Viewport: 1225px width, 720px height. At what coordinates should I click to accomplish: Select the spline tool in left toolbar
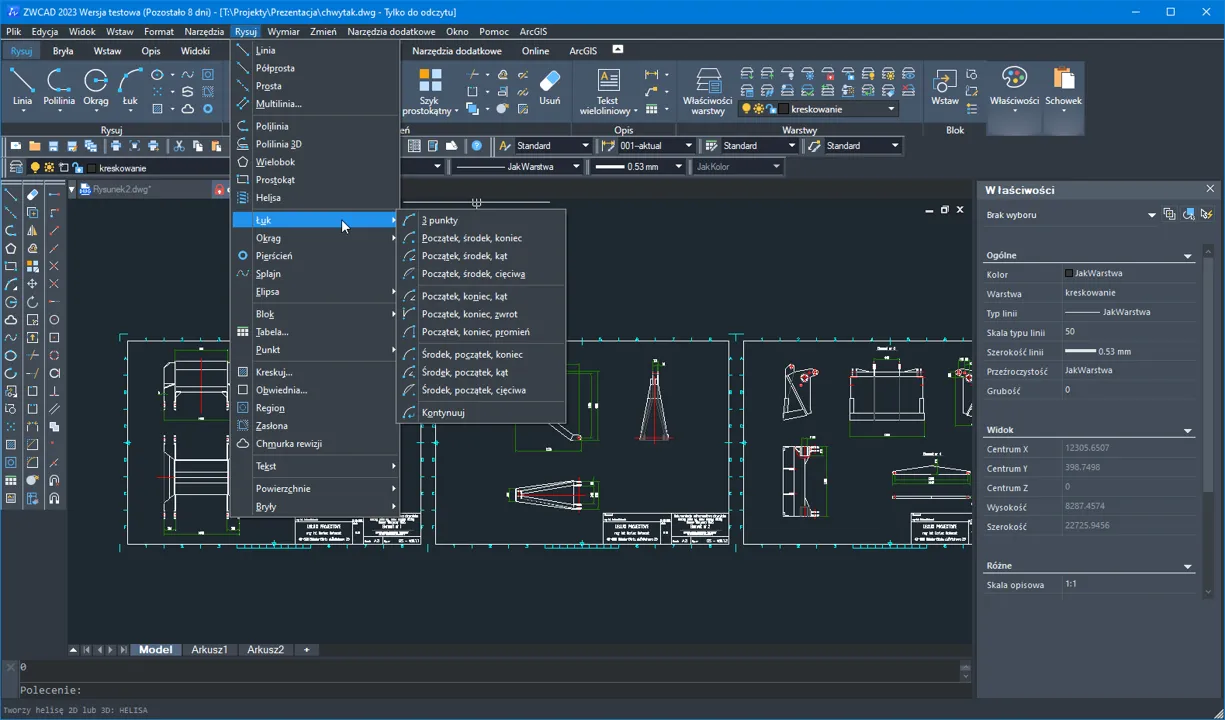click(10, 338)
